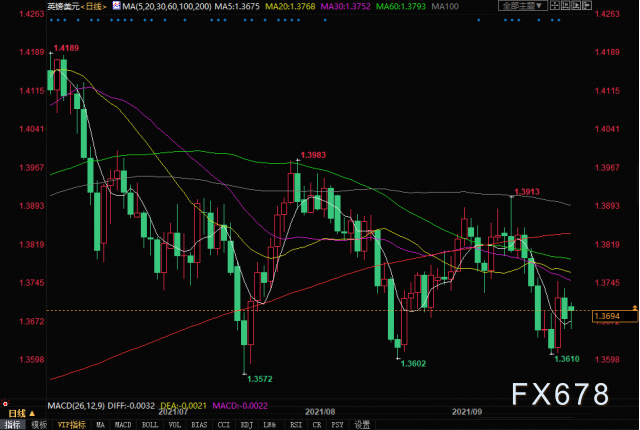Select the RSI indicator tab
This screenshot has height=430, width=640.
[296, 425]
